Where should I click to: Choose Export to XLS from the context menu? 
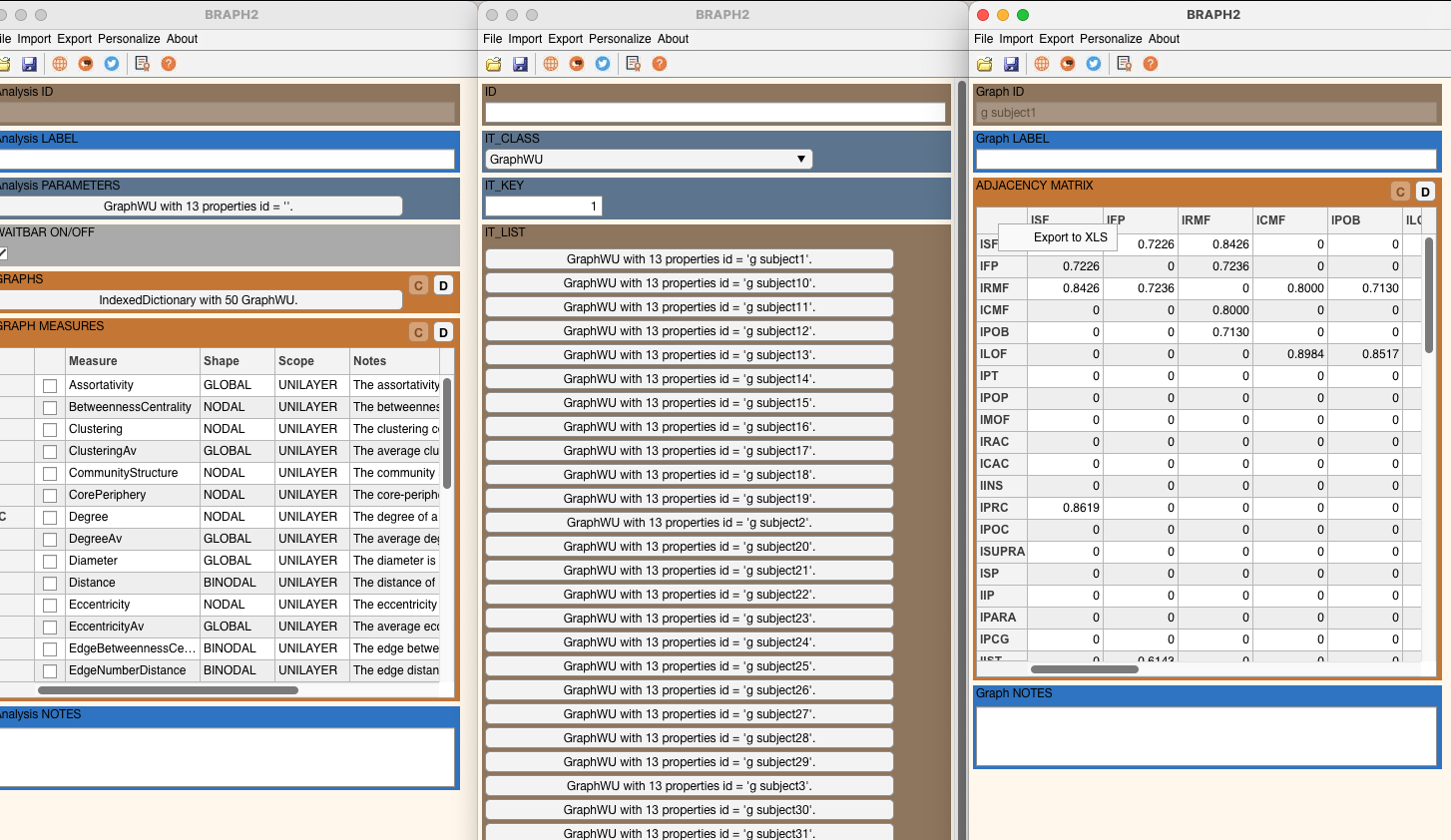1070,237
